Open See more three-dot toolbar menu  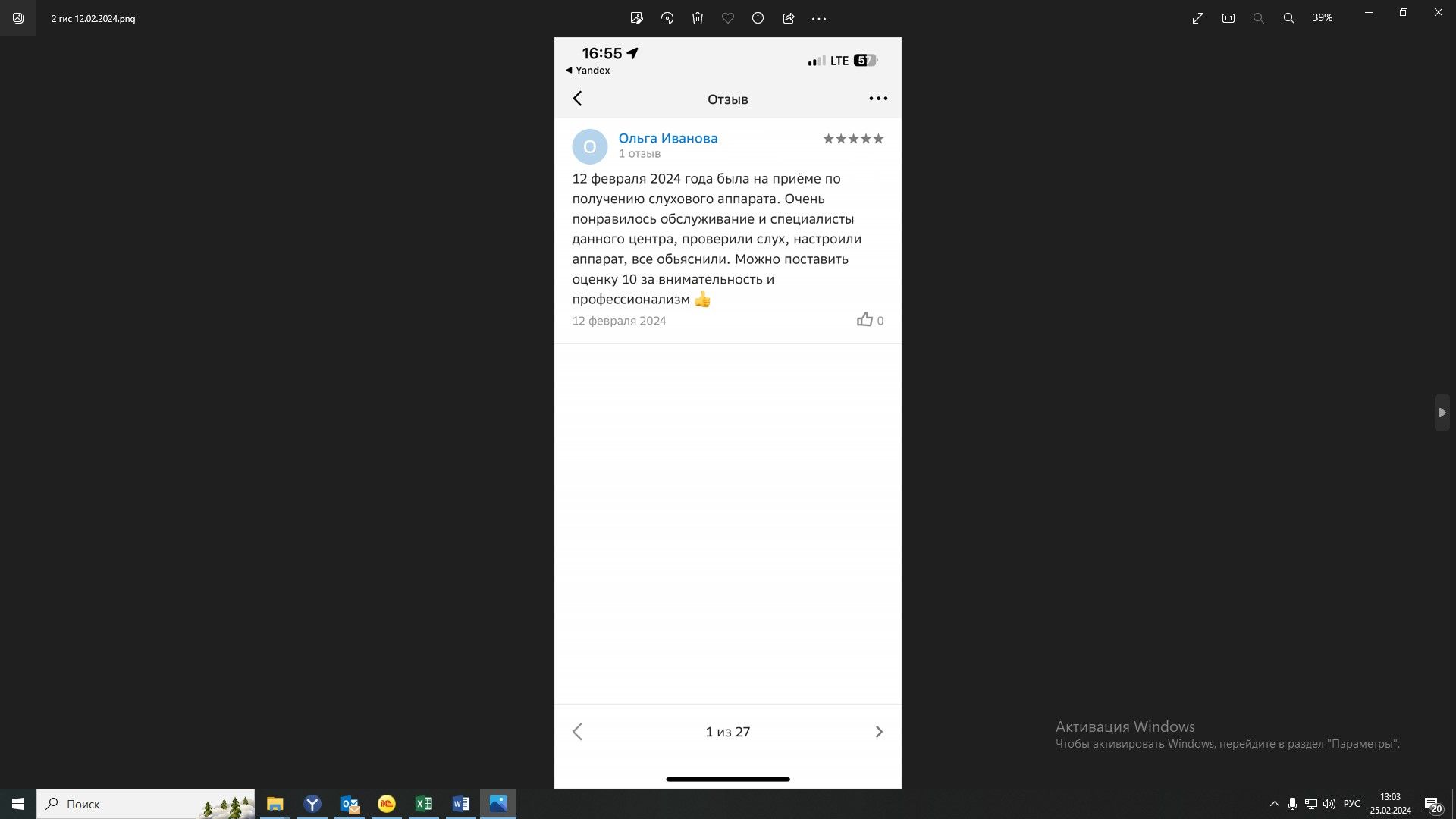[x=819, y=18]
